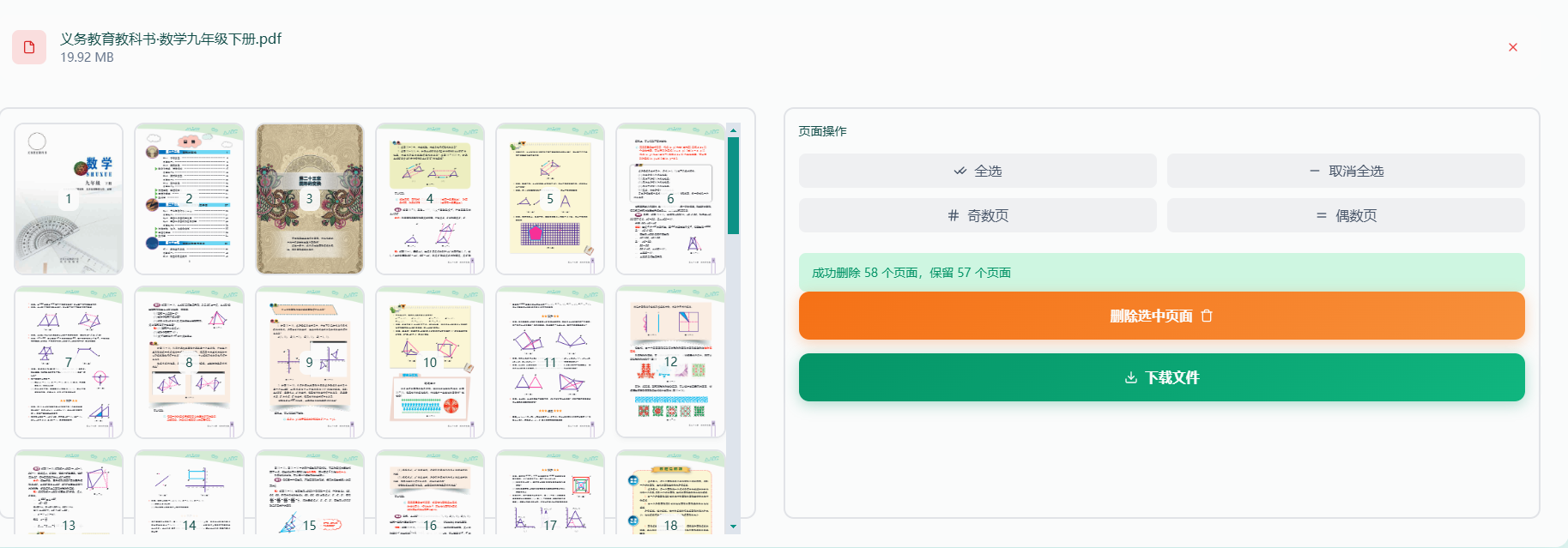Select page 4 thumbnail
This screenshot has width=1568, height=548.
430,199
